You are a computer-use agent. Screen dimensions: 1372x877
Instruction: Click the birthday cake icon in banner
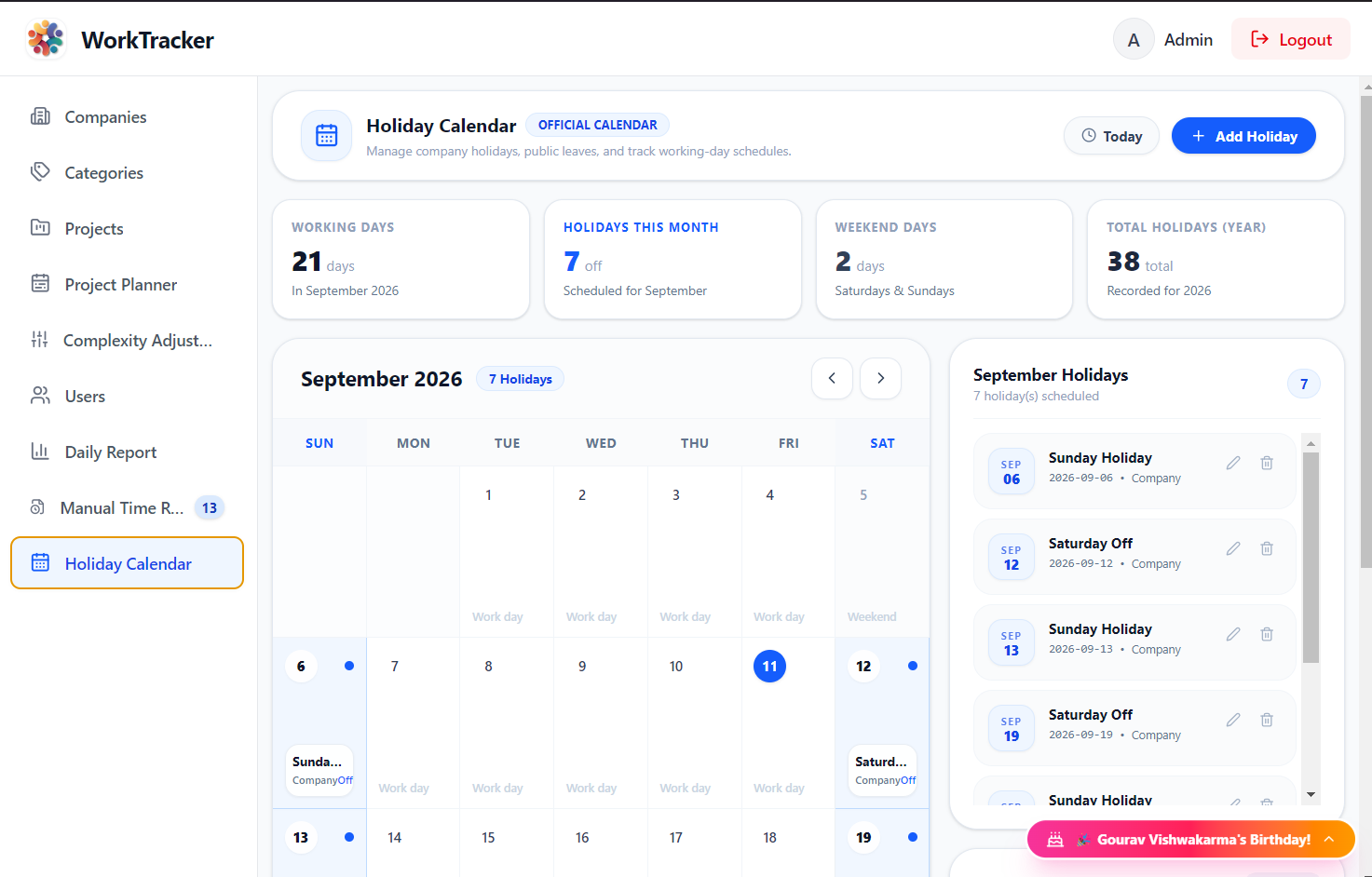click(x=1055, y=840)
